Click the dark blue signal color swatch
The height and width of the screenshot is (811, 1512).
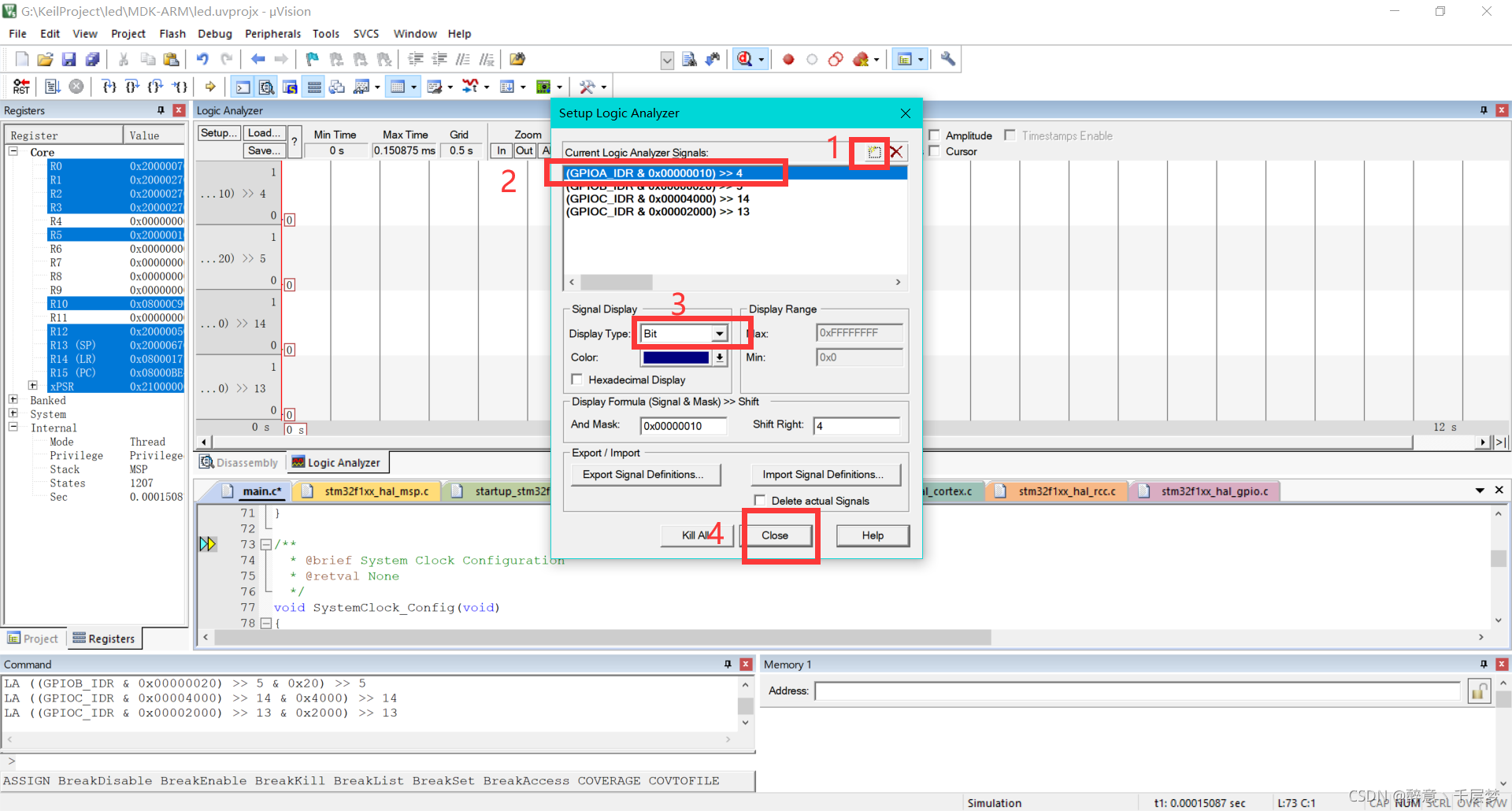677,357
